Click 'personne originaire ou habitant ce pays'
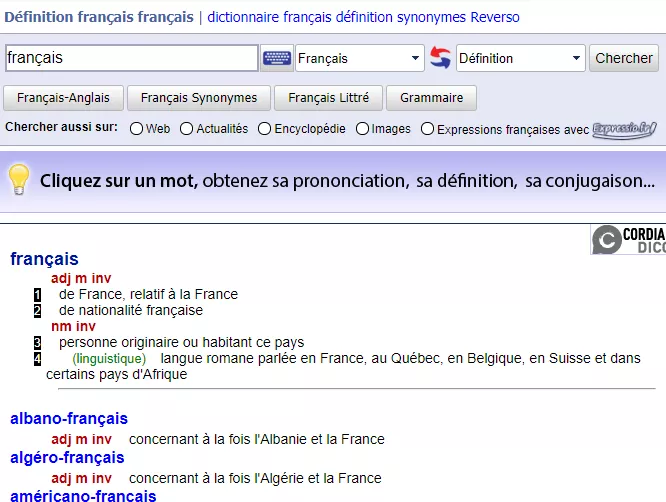Image resolution: width=666 pixels, height=502 pixels. click(181, 342)
